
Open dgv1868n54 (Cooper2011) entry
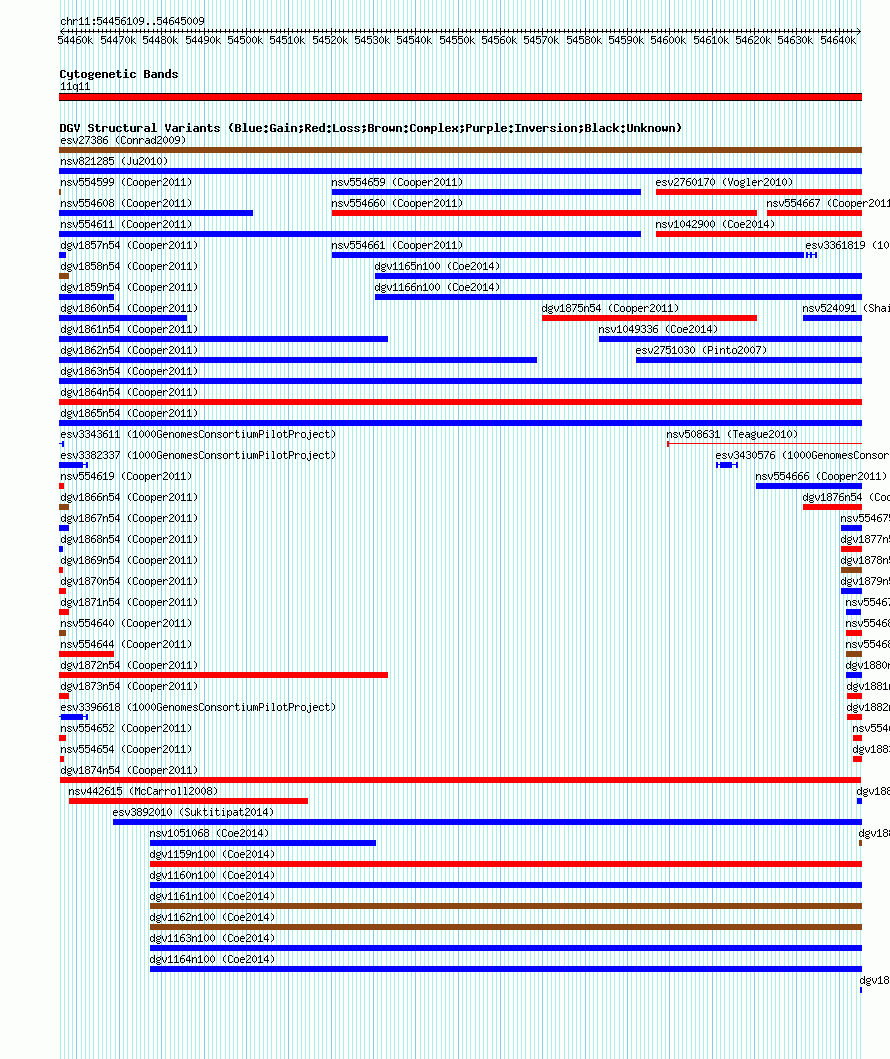[x=129, y=539]
